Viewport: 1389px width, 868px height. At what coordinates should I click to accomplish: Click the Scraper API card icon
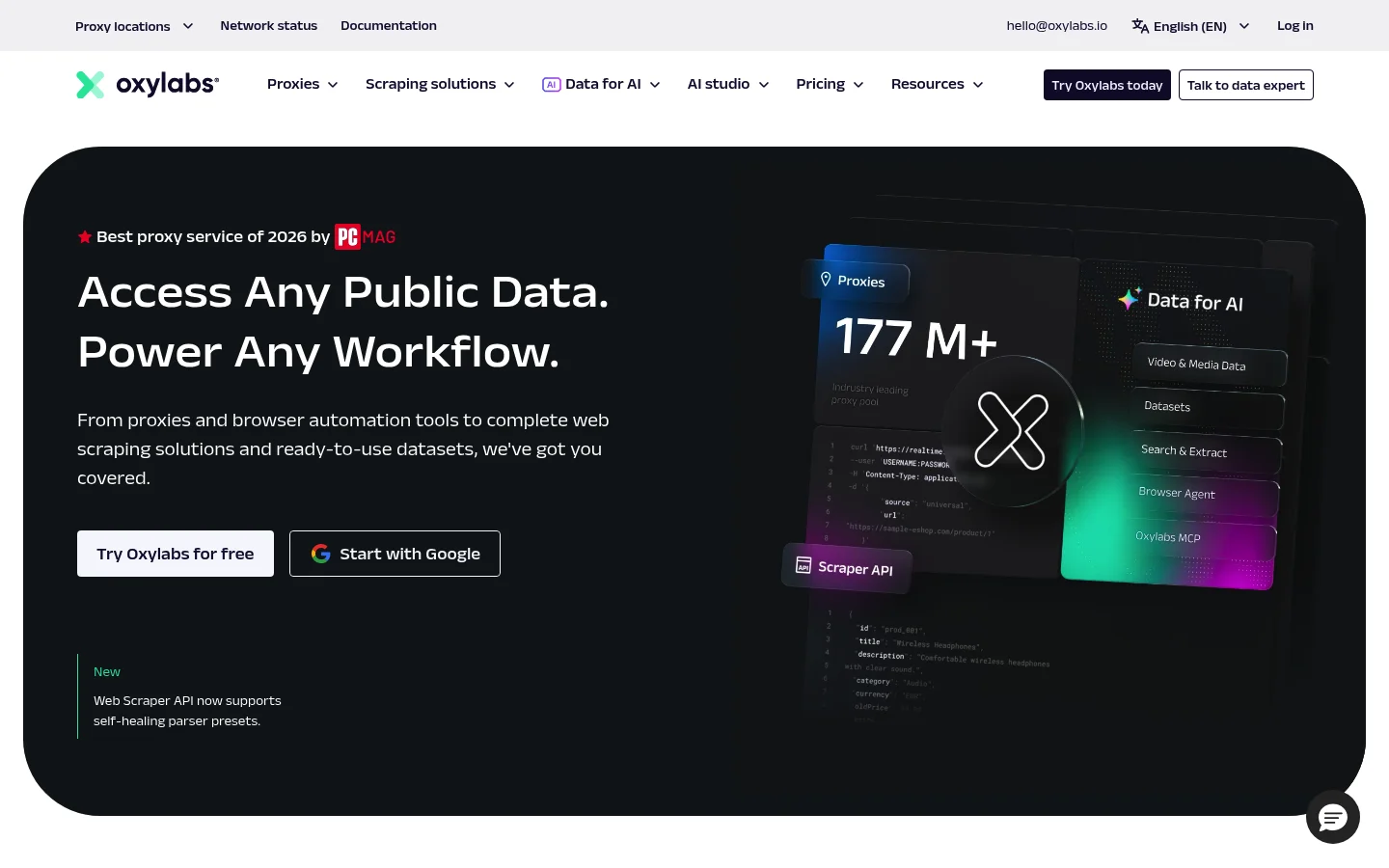pyautogui.click(x=803, y=564)
